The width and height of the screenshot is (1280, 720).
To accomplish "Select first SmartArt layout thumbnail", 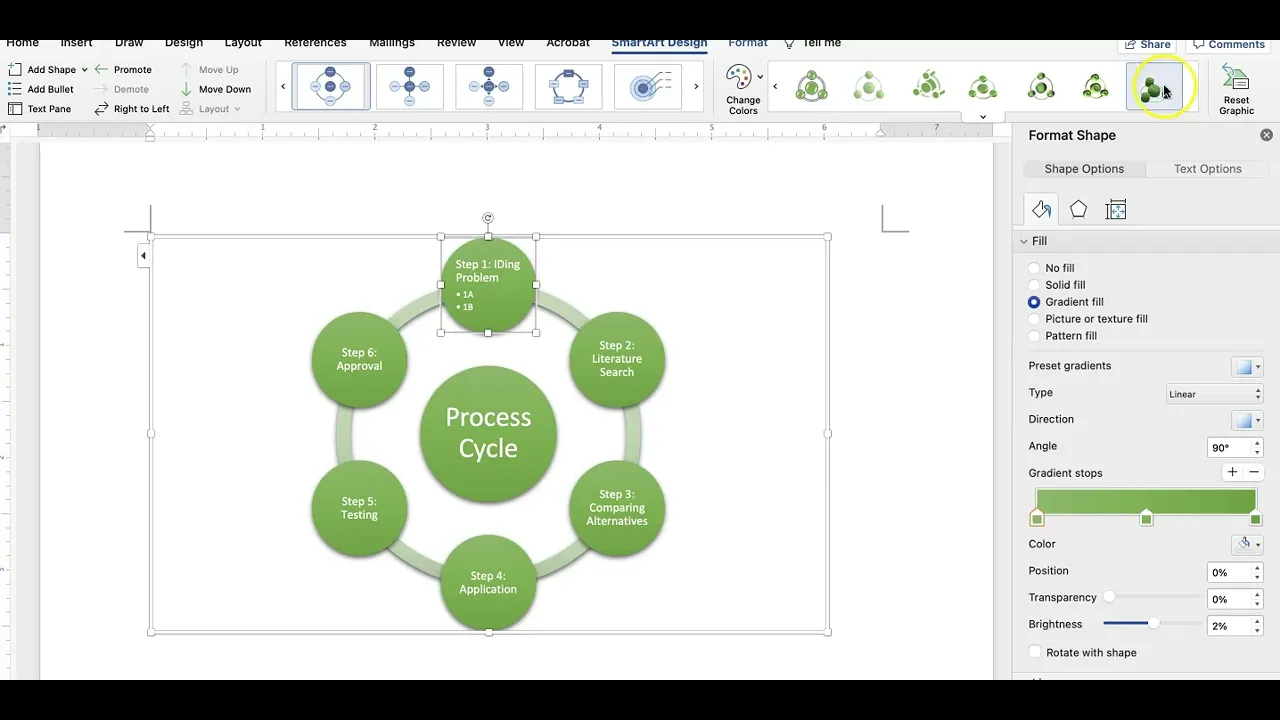I will [x=330, y=87].
